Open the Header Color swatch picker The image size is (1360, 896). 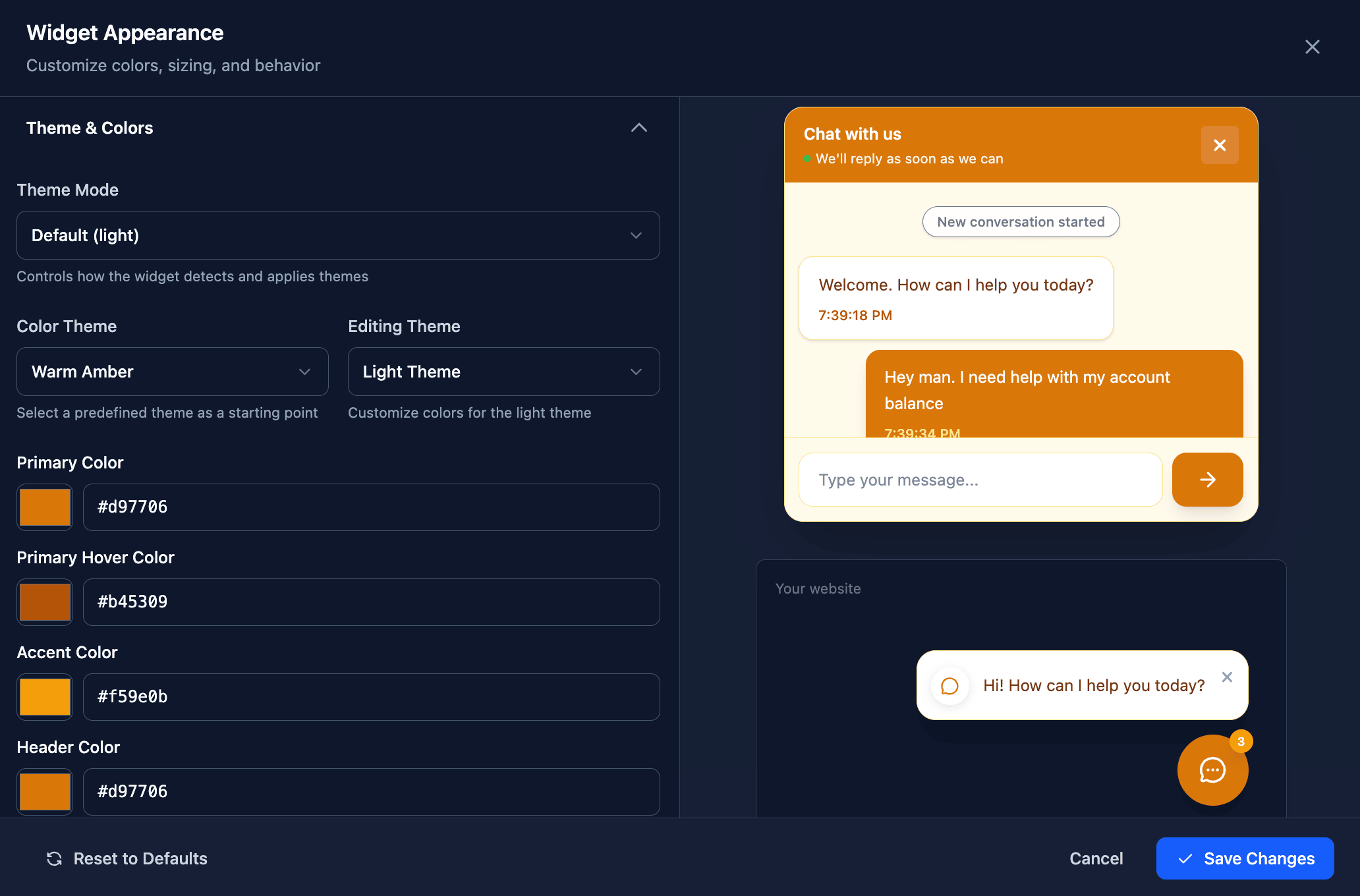45,792
